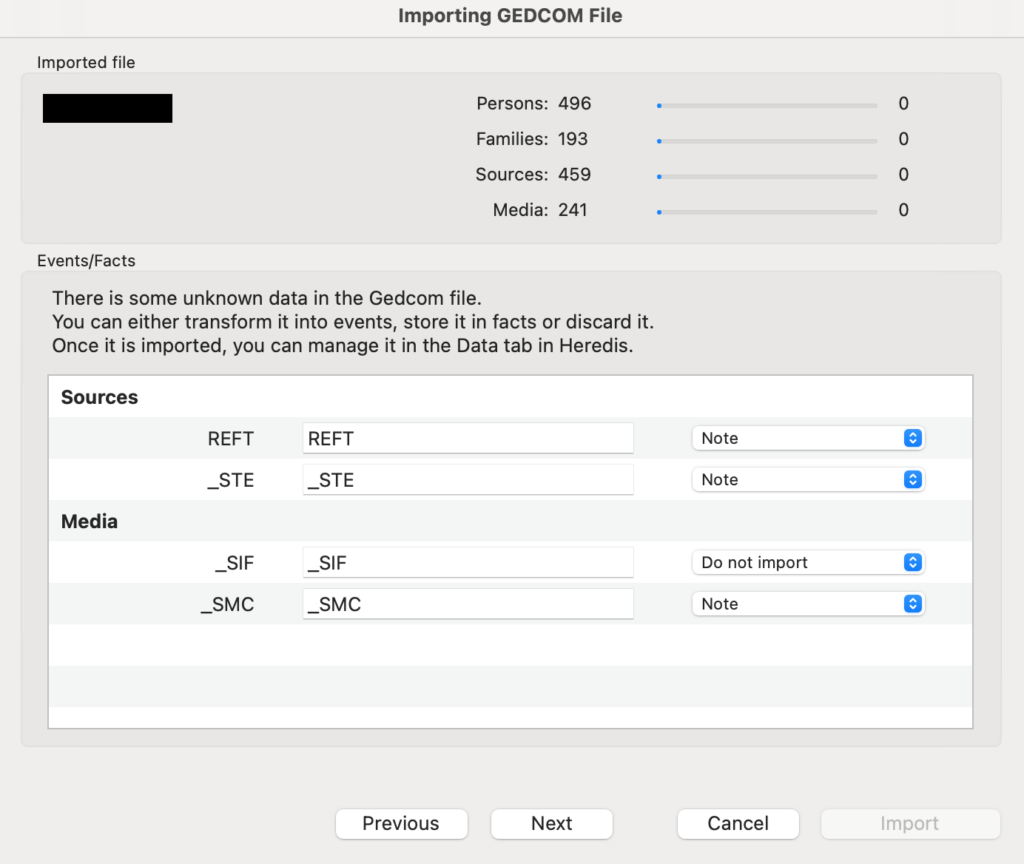Select the REFT text input field
Viewport: 1024px width, 864px height.
(x=467, y=438)
